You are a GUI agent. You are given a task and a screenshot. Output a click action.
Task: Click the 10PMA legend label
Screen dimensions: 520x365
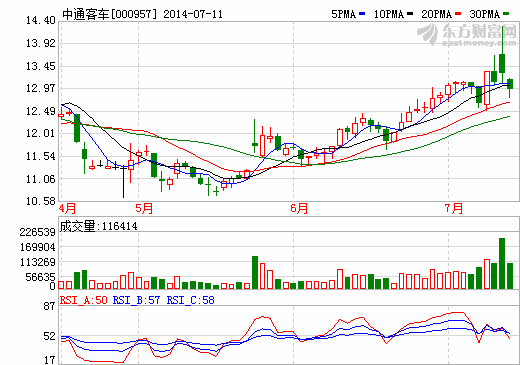[x=389, y=14]
